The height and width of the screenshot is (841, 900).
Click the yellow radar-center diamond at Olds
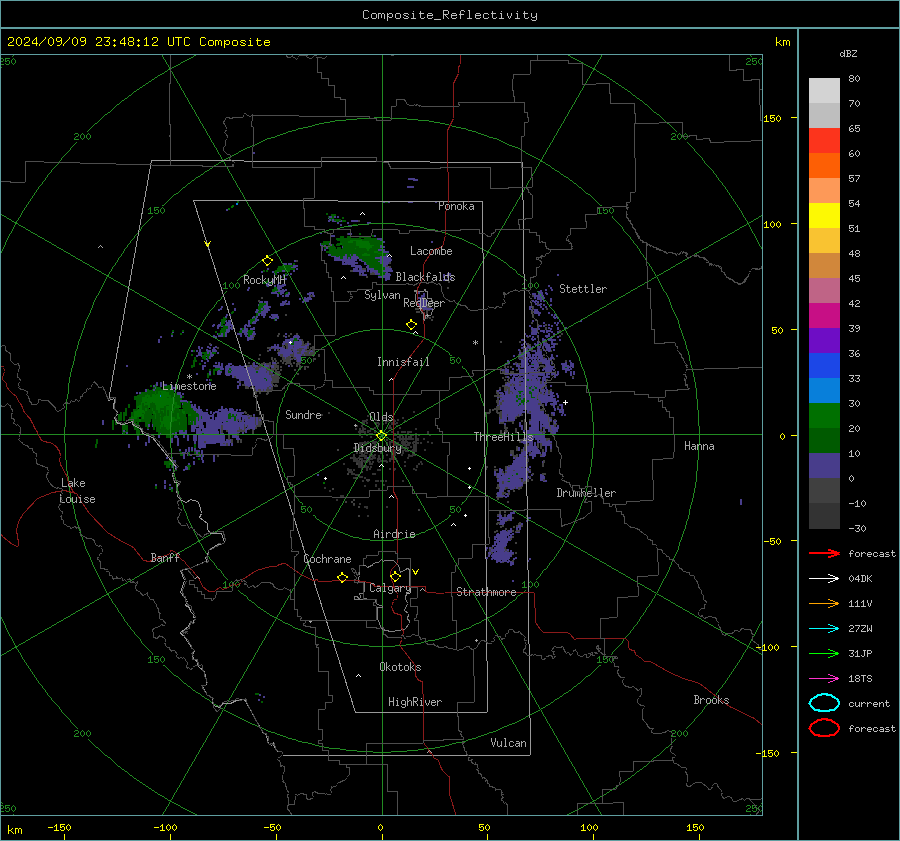(x=381, y=436)
